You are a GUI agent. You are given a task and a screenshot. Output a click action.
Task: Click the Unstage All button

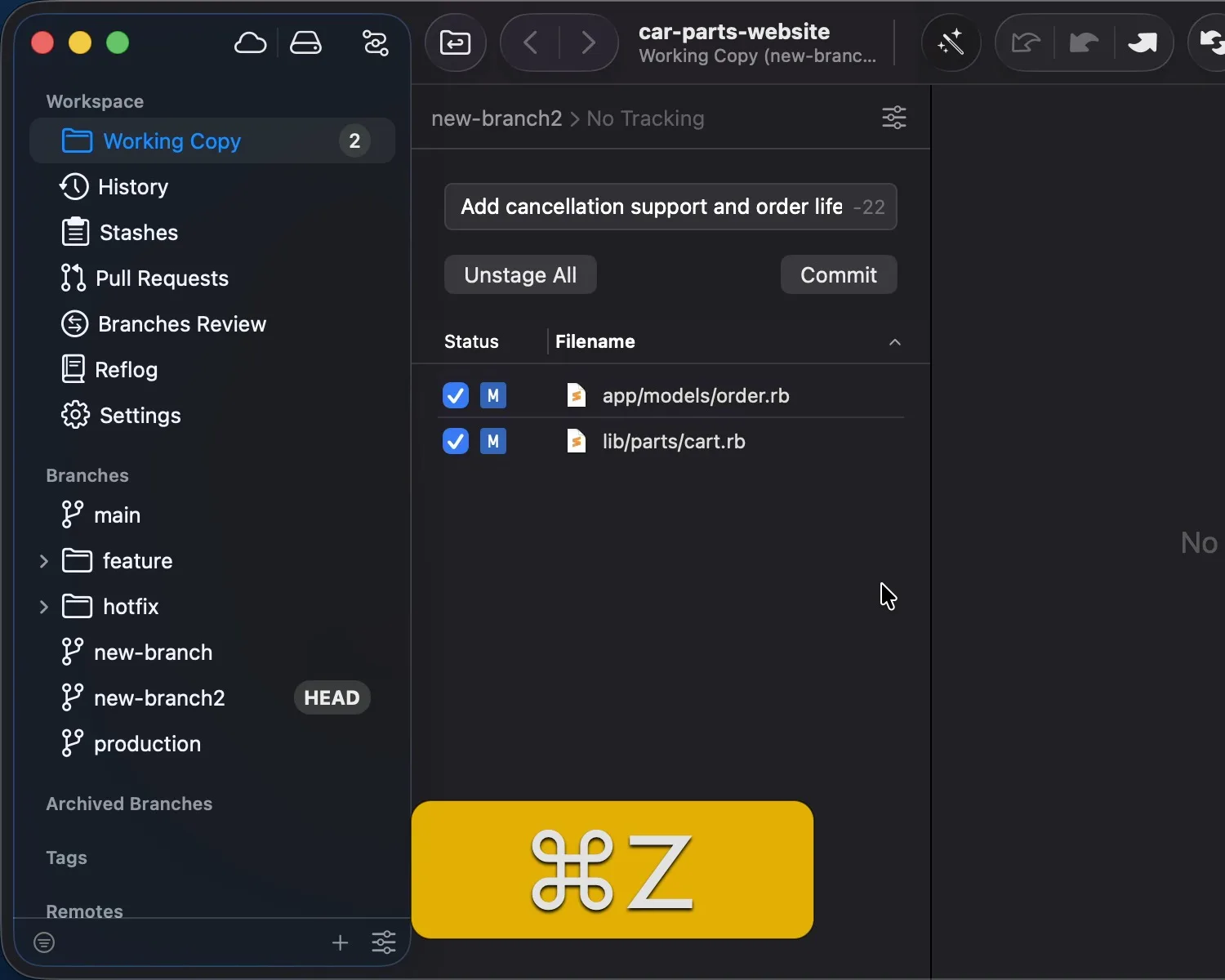pos(520,274)
